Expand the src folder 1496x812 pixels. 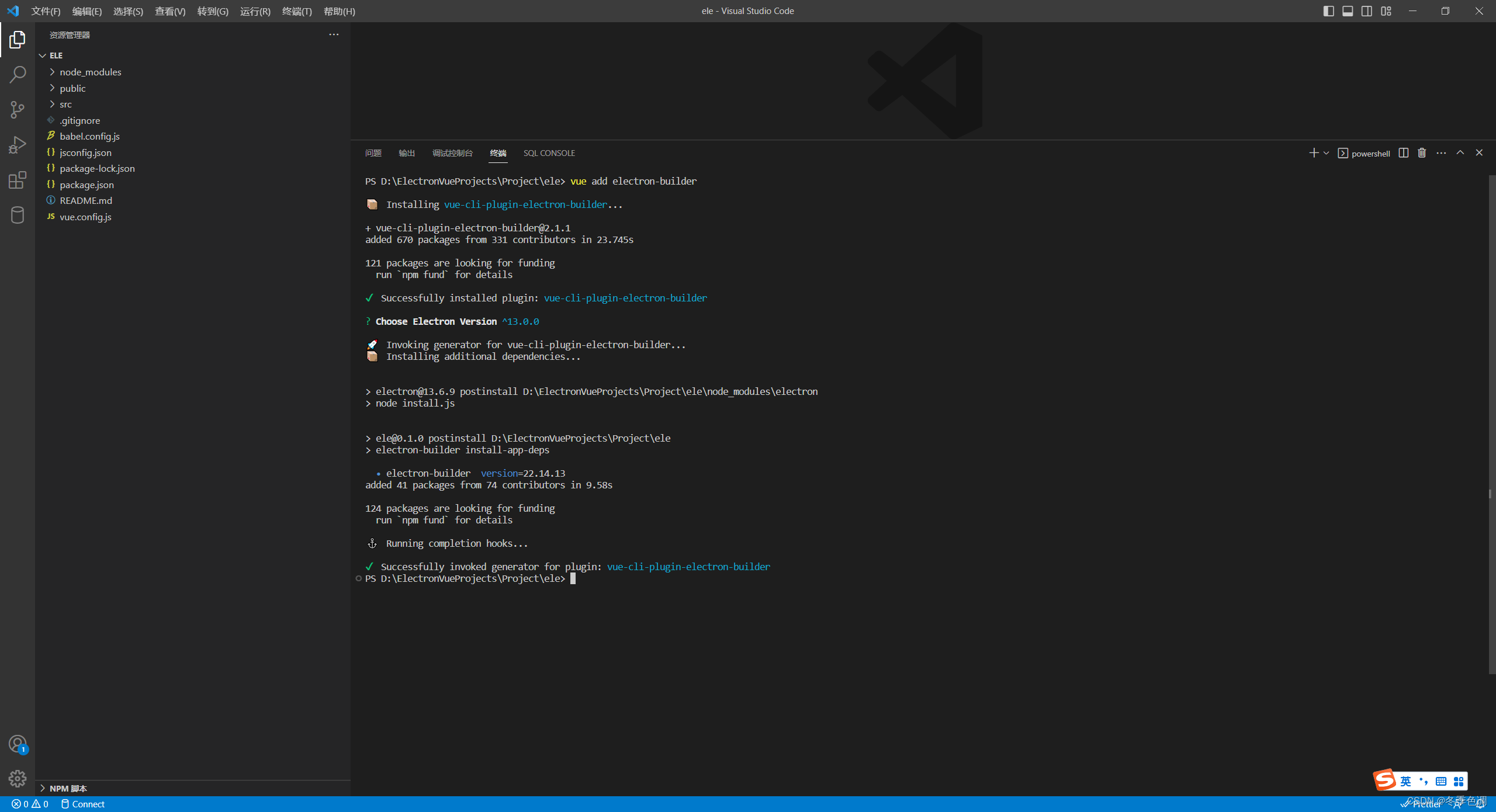66,104
